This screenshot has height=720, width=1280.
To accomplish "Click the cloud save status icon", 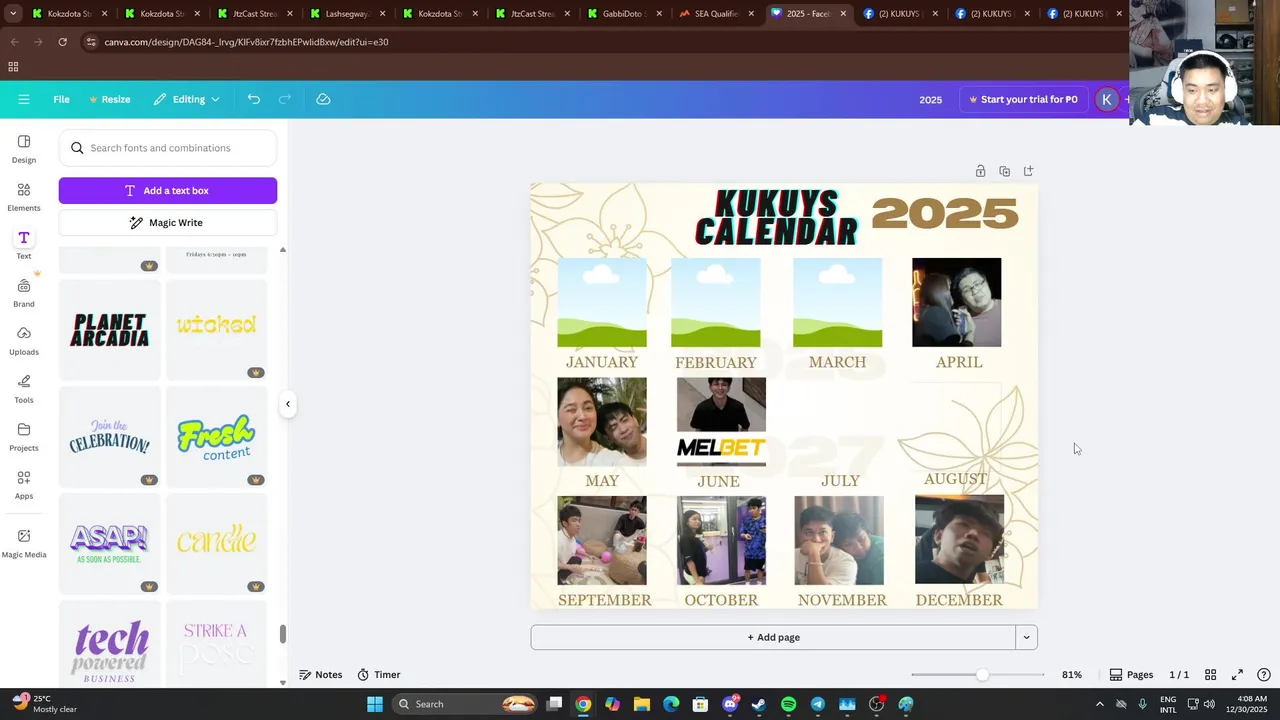I will (323, 99).
